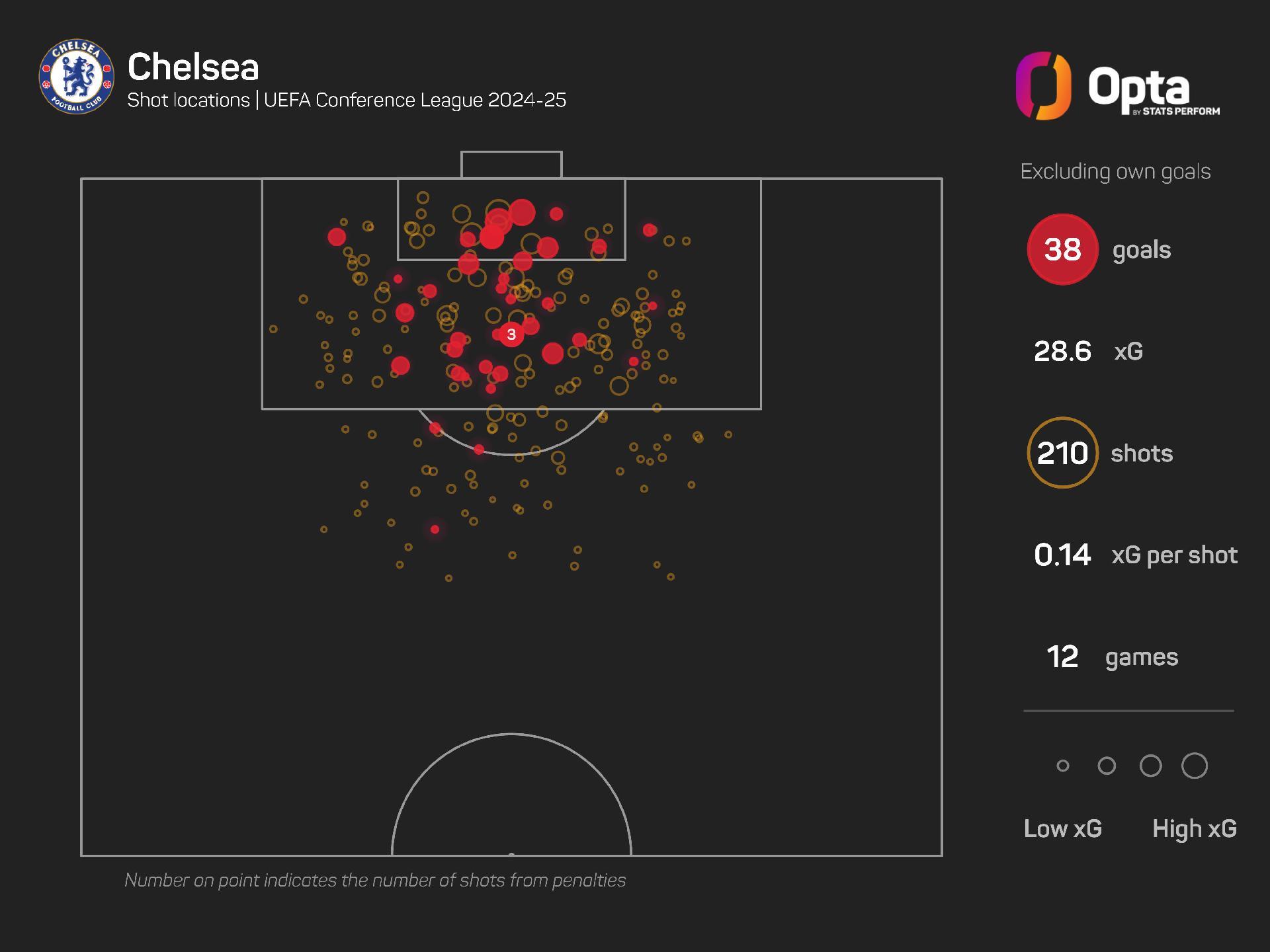Select the penalty marker labeled 3
Image resolution: width=1270 pixels, height=952 pixels.
pyautogui.click(x=511, y=335)
